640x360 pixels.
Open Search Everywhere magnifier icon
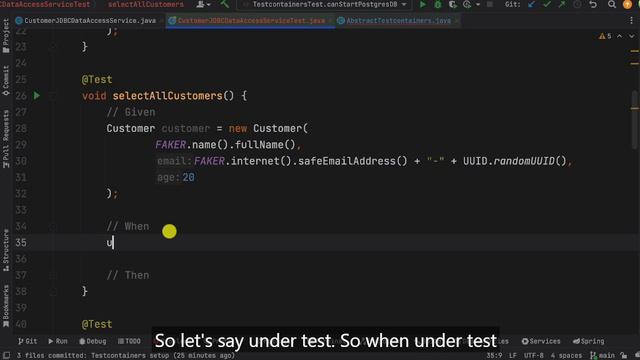click(x=611, y=4)
